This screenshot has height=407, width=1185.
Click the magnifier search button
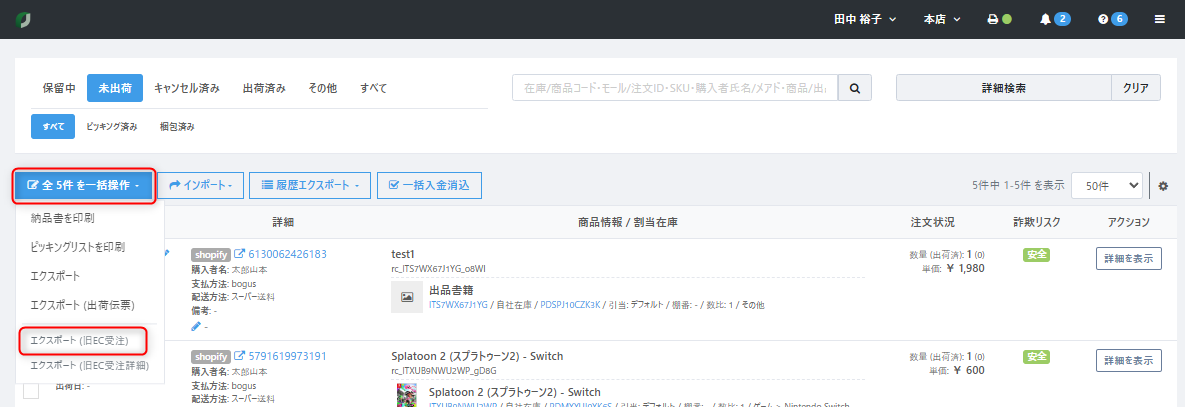pos(855,88)
